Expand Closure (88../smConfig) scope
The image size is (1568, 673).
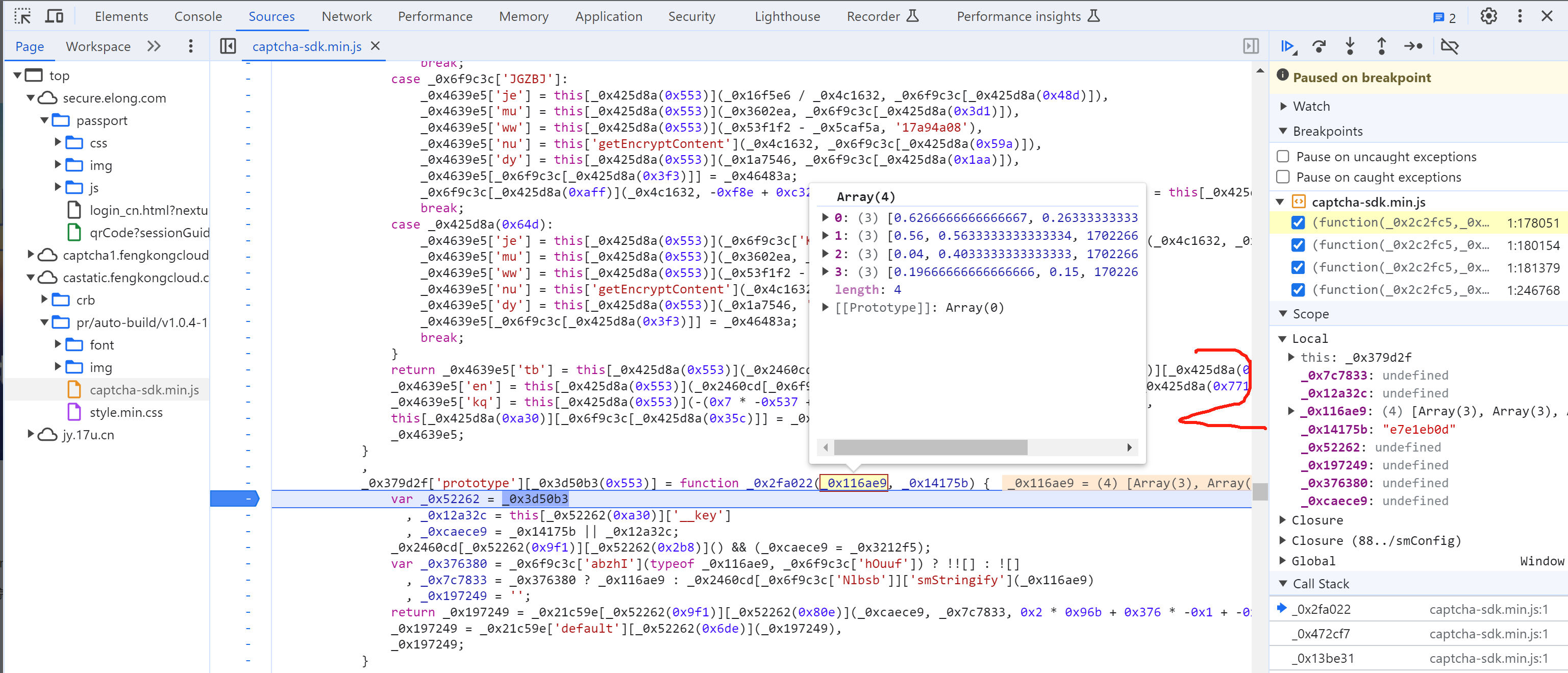(x=1283, y=540)
